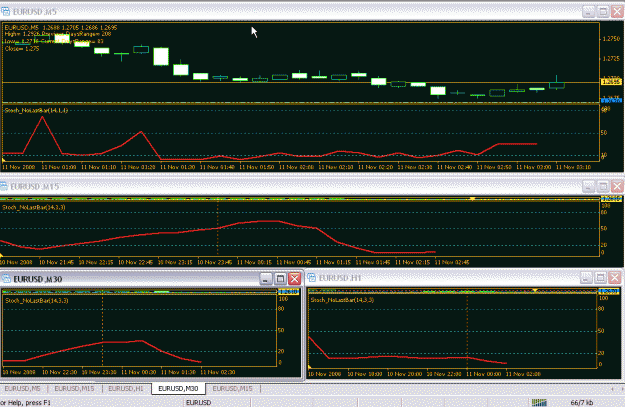Click the 1.2725 price on the M5 axis

click(x=611, y=59)
